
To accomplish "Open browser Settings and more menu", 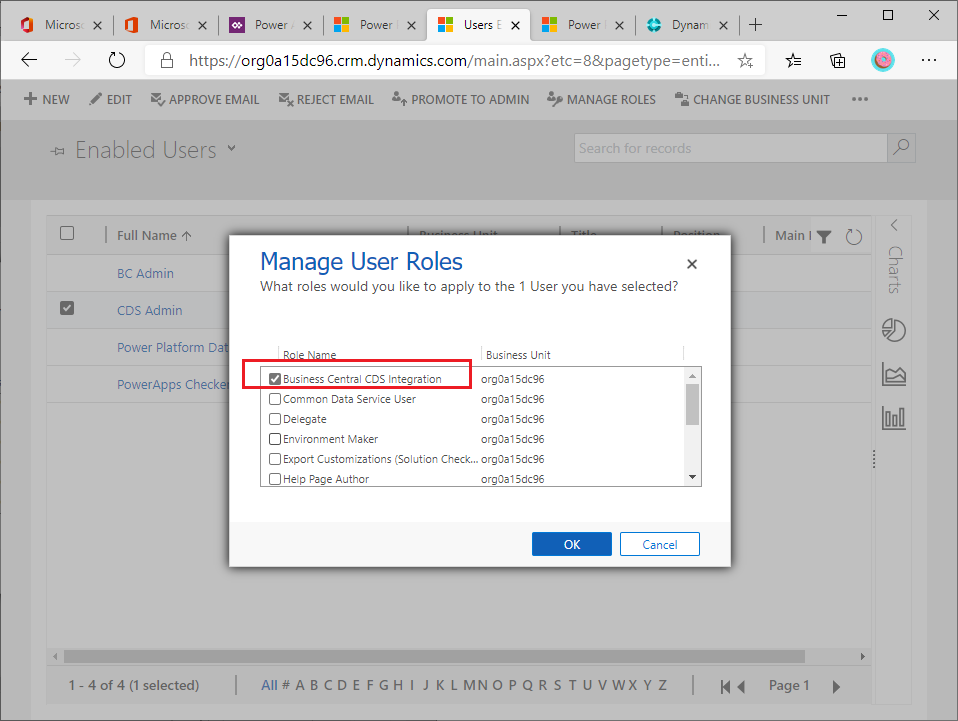I will [x=929, y=60].
